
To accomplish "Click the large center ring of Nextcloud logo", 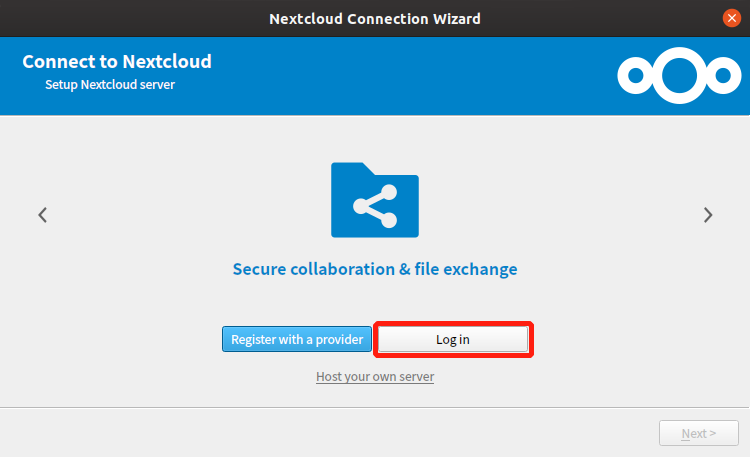I will (679, 76).
